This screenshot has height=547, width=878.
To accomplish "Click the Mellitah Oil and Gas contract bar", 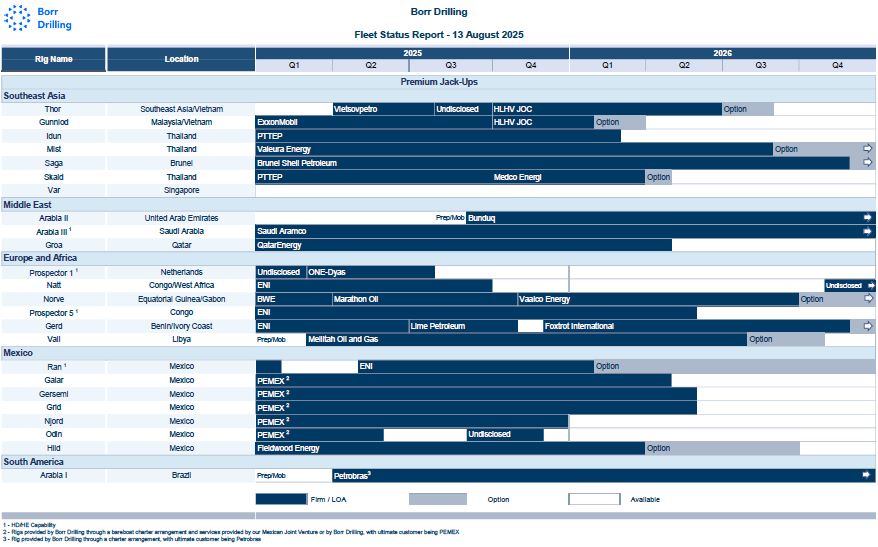I will tap(527, 339).
